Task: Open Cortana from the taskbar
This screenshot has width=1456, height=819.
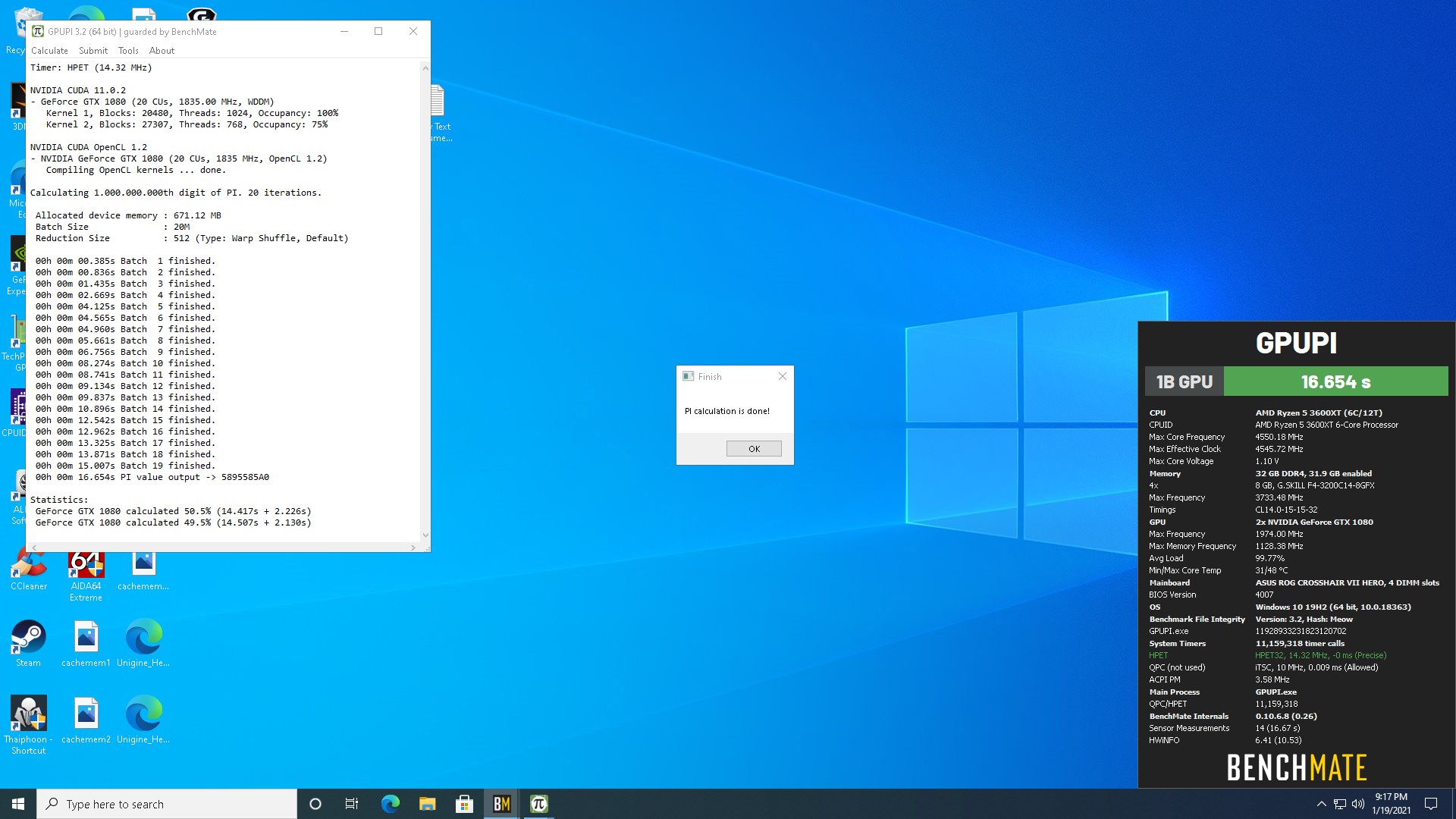Action: [315, 804]
